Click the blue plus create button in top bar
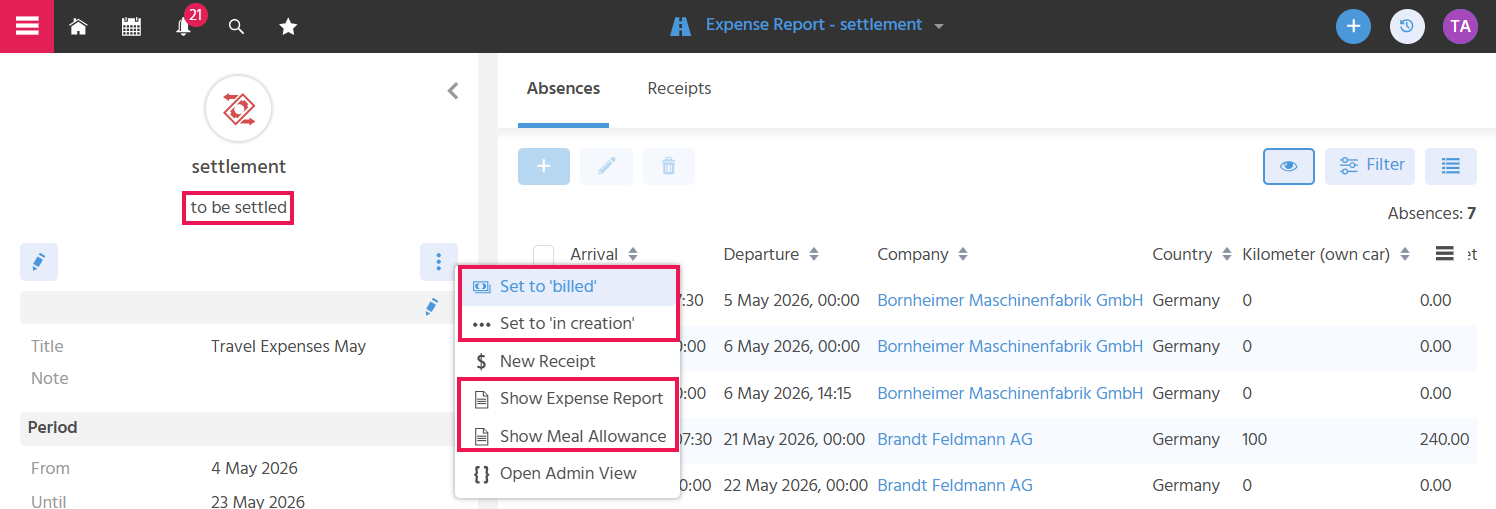This screenshot has height=509, width=1496. point(1353,26)
